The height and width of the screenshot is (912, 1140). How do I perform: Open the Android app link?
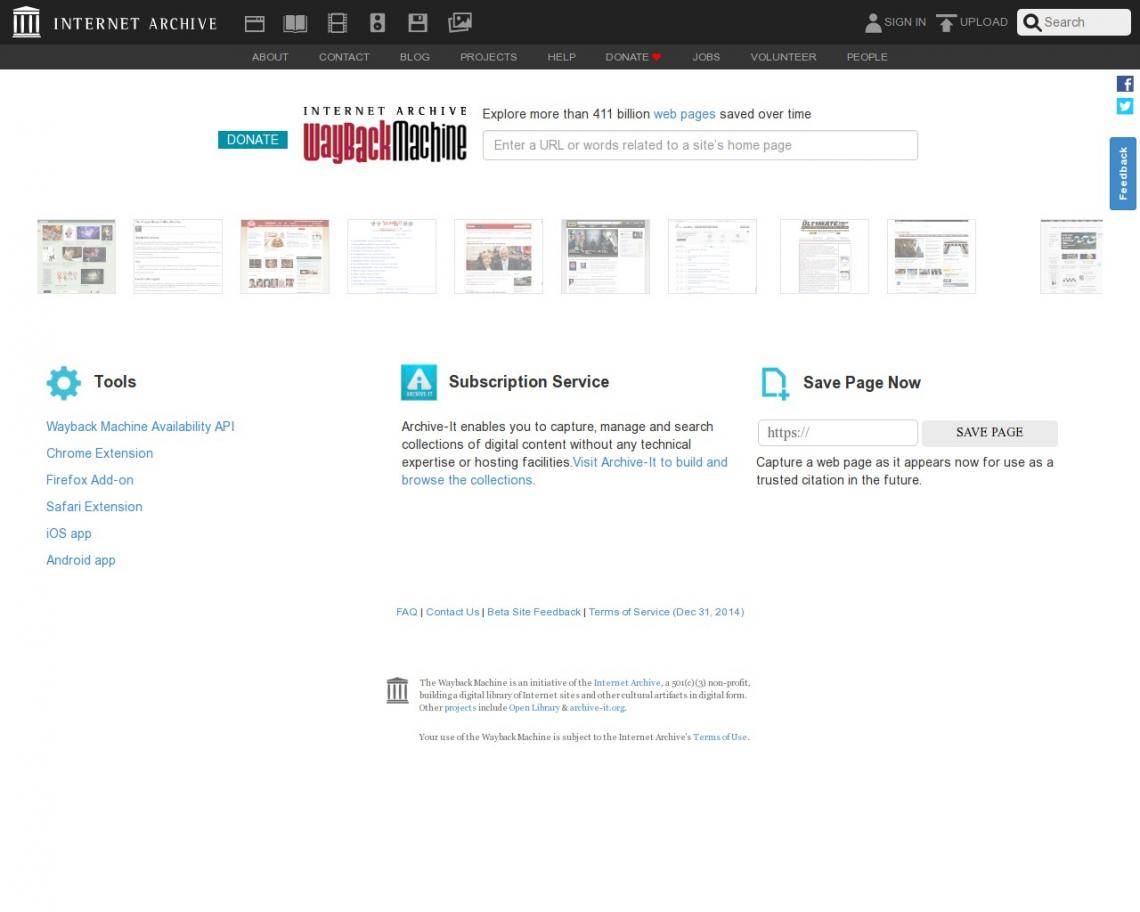pyautogui.click(x=81, y=561)
